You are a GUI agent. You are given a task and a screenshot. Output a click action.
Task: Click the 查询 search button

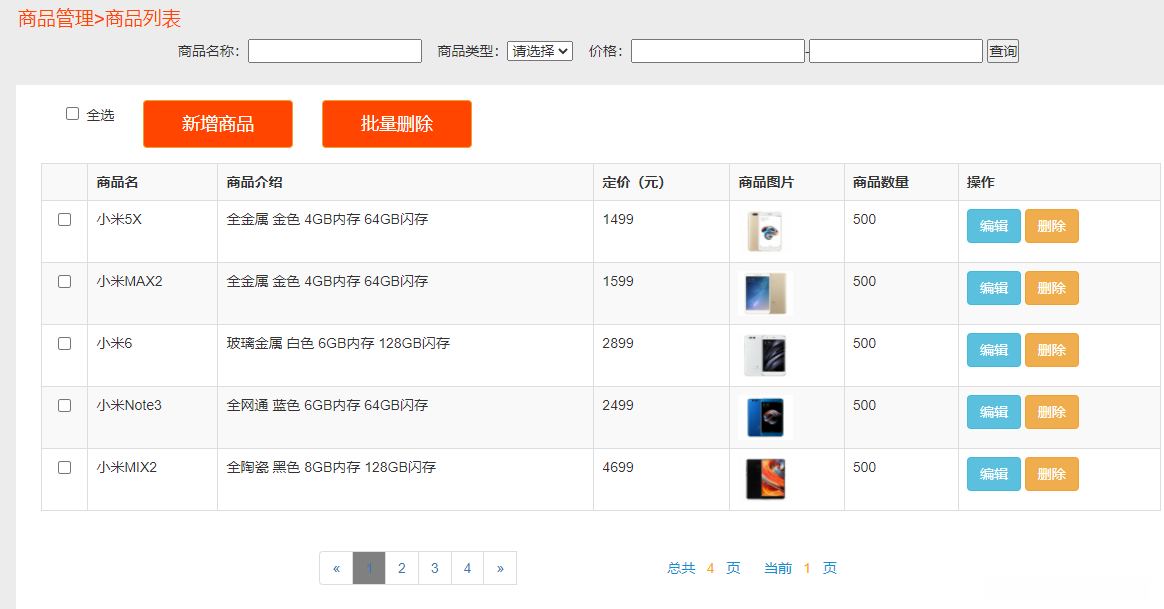coord(1002,51)
